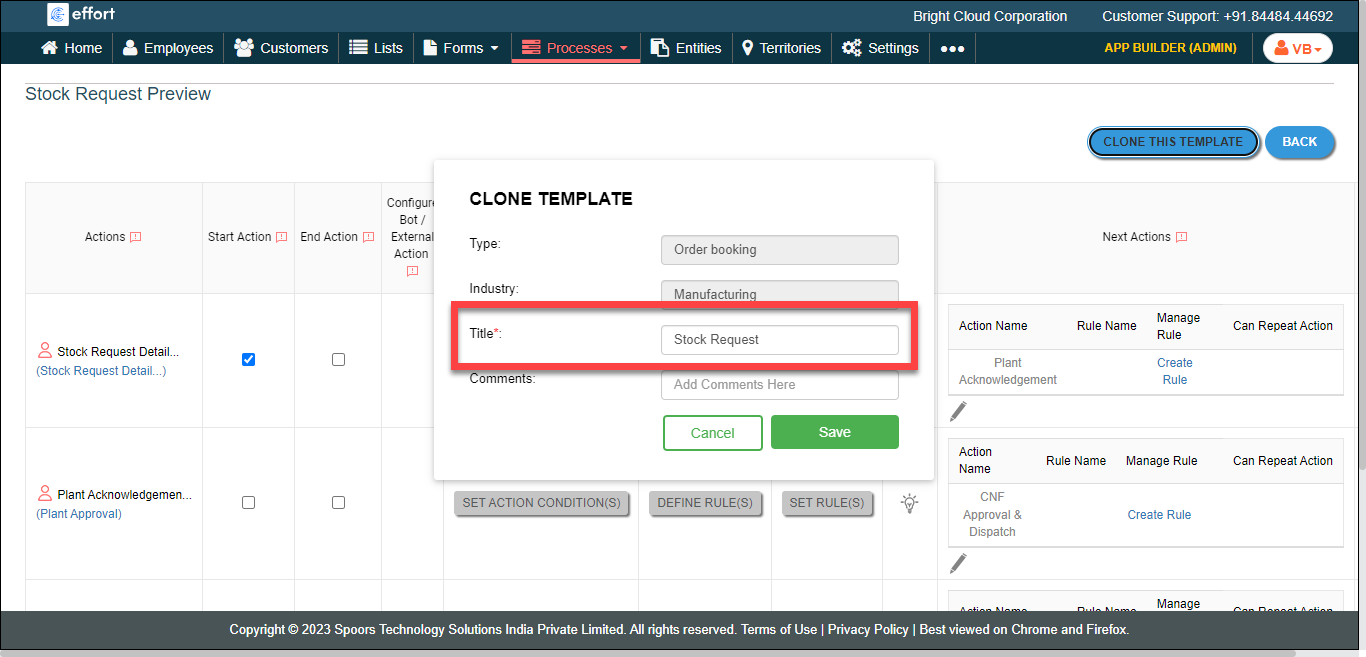
Task: Click pencil edit icon under CNF Approval
Action: pyautogui.click(x=958, y=563)
